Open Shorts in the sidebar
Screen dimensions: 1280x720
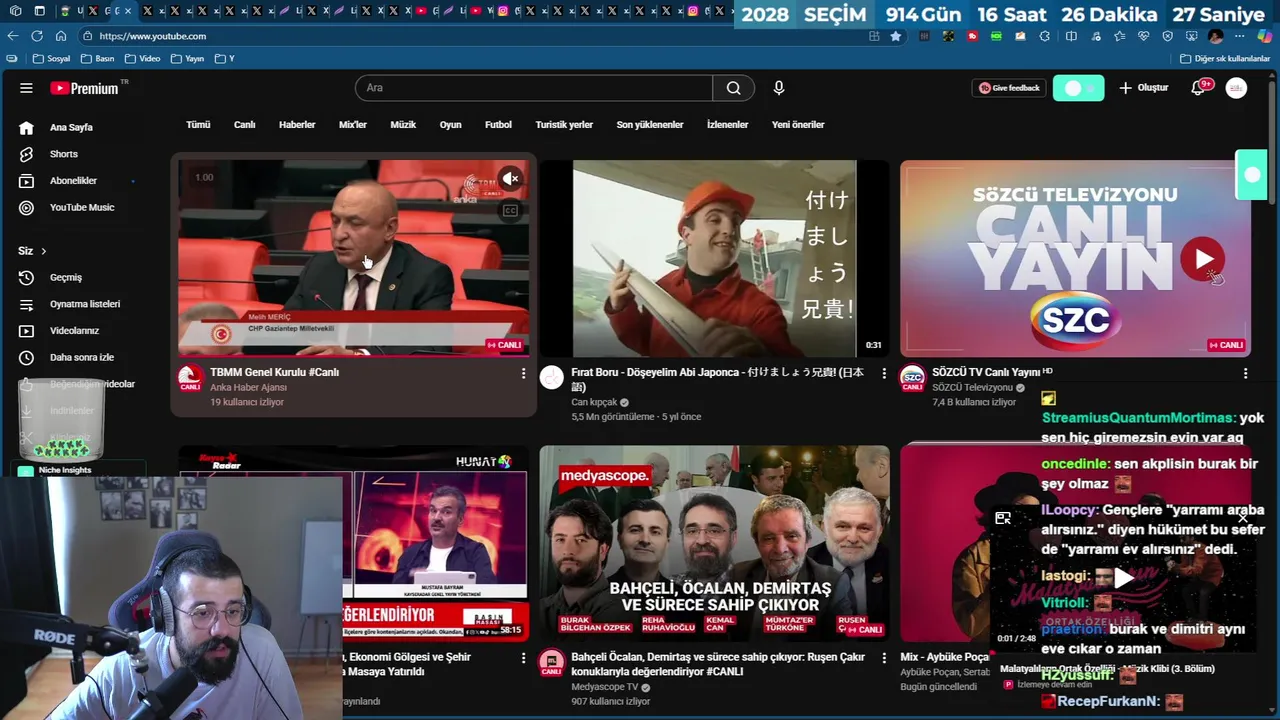pos(63,154)
